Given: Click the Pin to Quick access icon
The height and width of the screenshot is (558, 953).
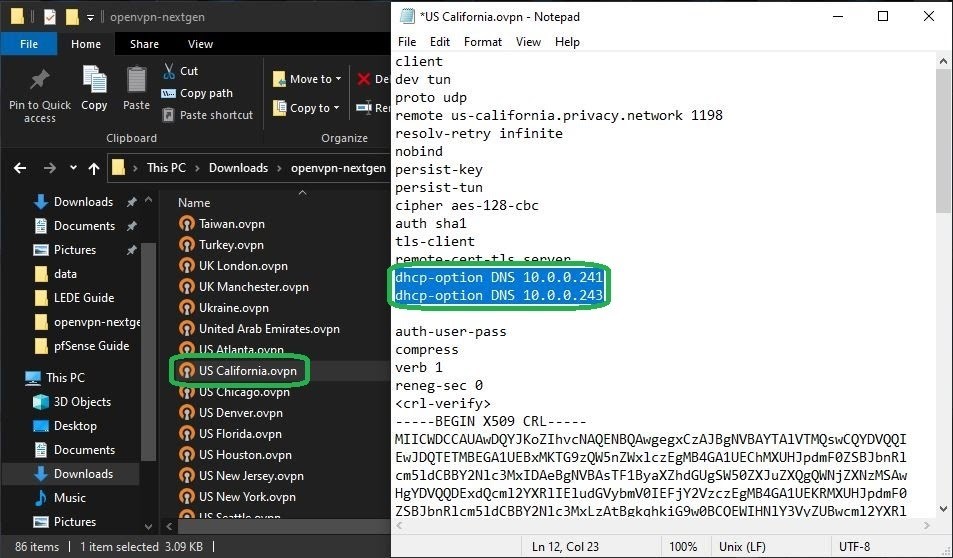Looking at the screenshot, I should click(40, 82).
